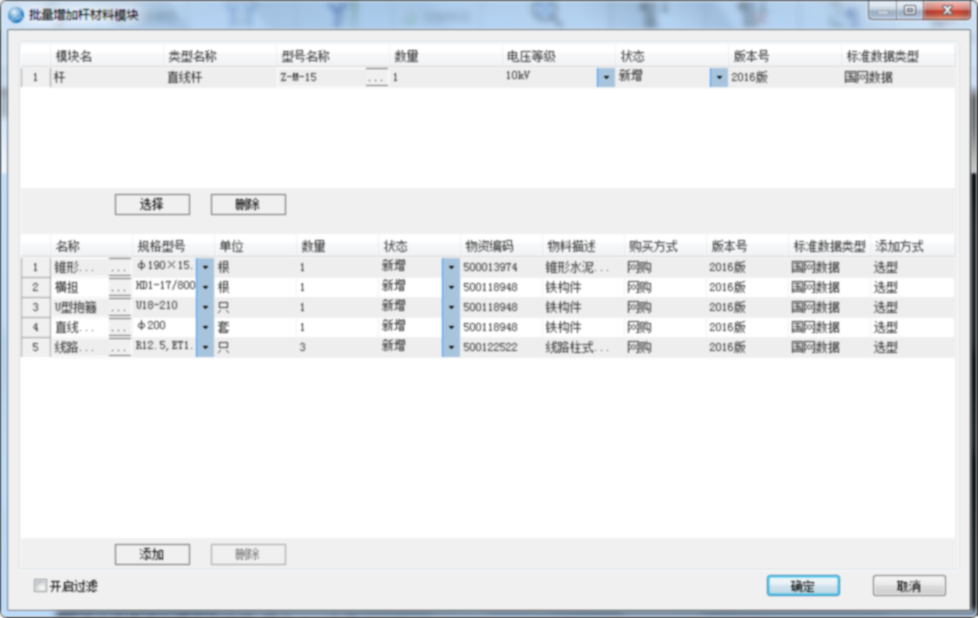This screenshot has height=618, width=978.
Task: Confirm with the 确定 button
Action: coord(802,586)
